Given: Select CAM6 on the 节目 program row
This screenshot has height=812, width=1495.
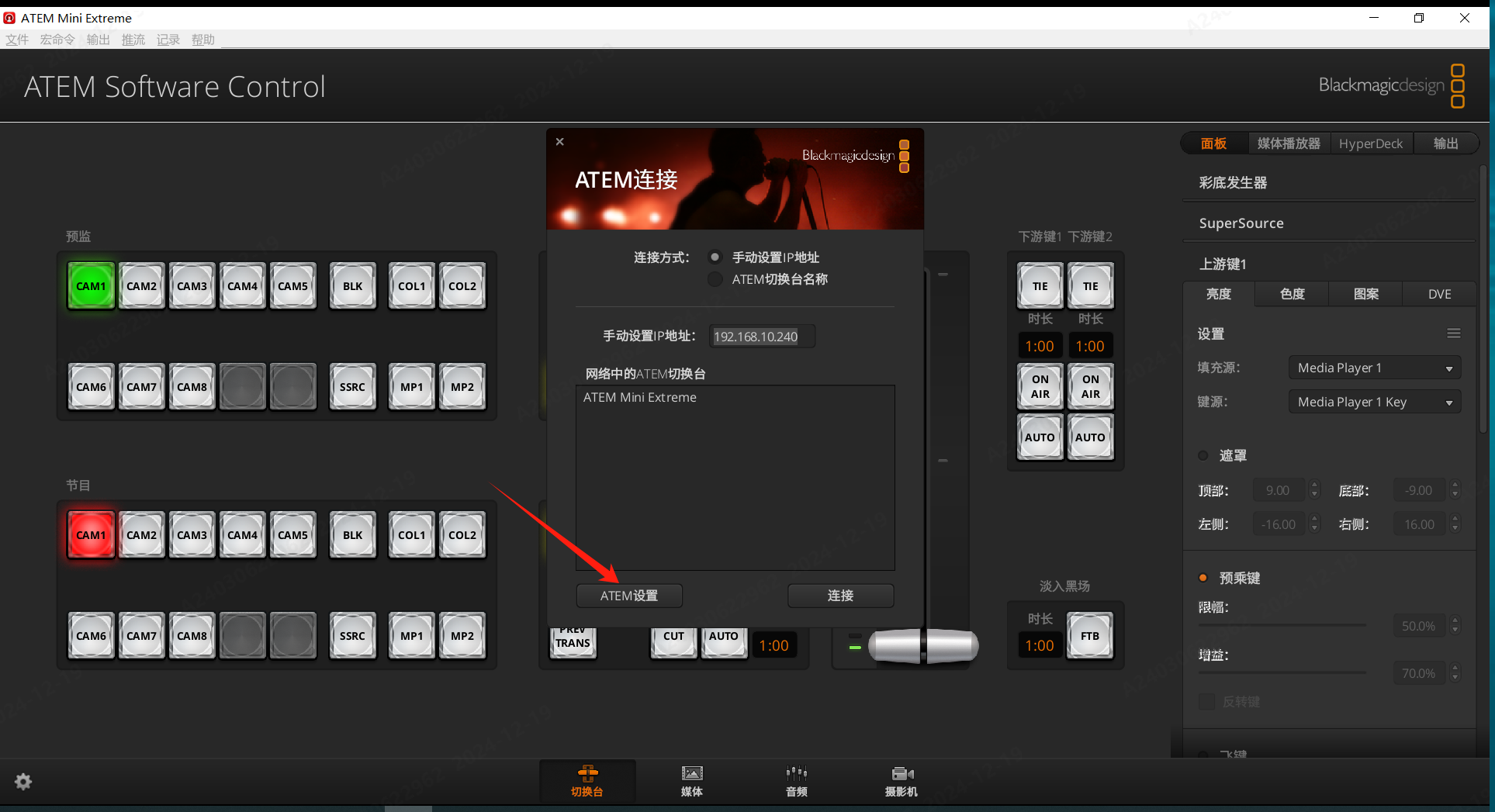Looking at the screenshot, I should coord(91,636).
